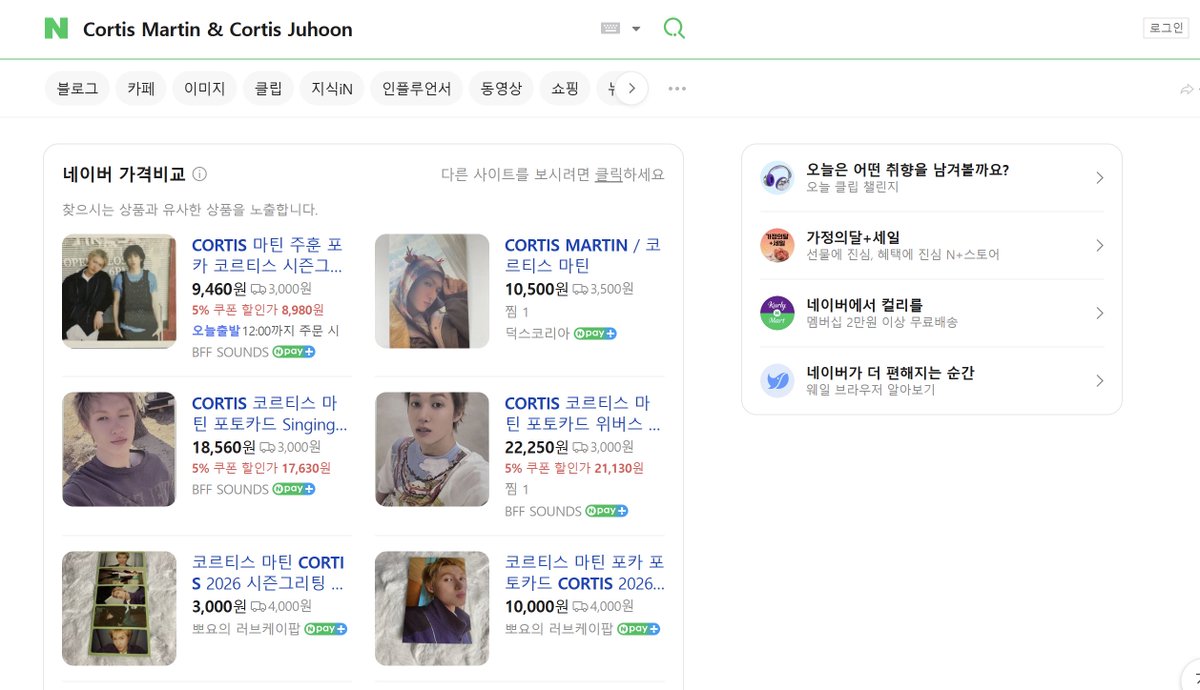Open 오늘은 어떤 취향을 남겨볼까? link
The width and height of the screenshot is (1200, 690).
coord(908,170)
